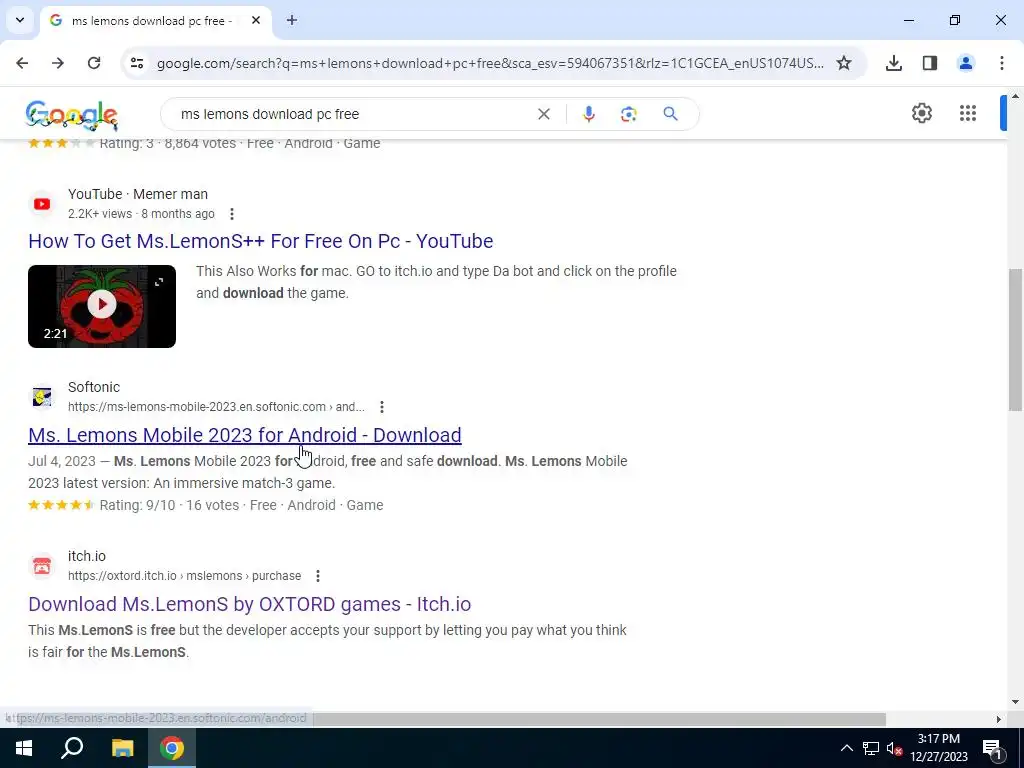Open network status tray icon

pos(871,748)
